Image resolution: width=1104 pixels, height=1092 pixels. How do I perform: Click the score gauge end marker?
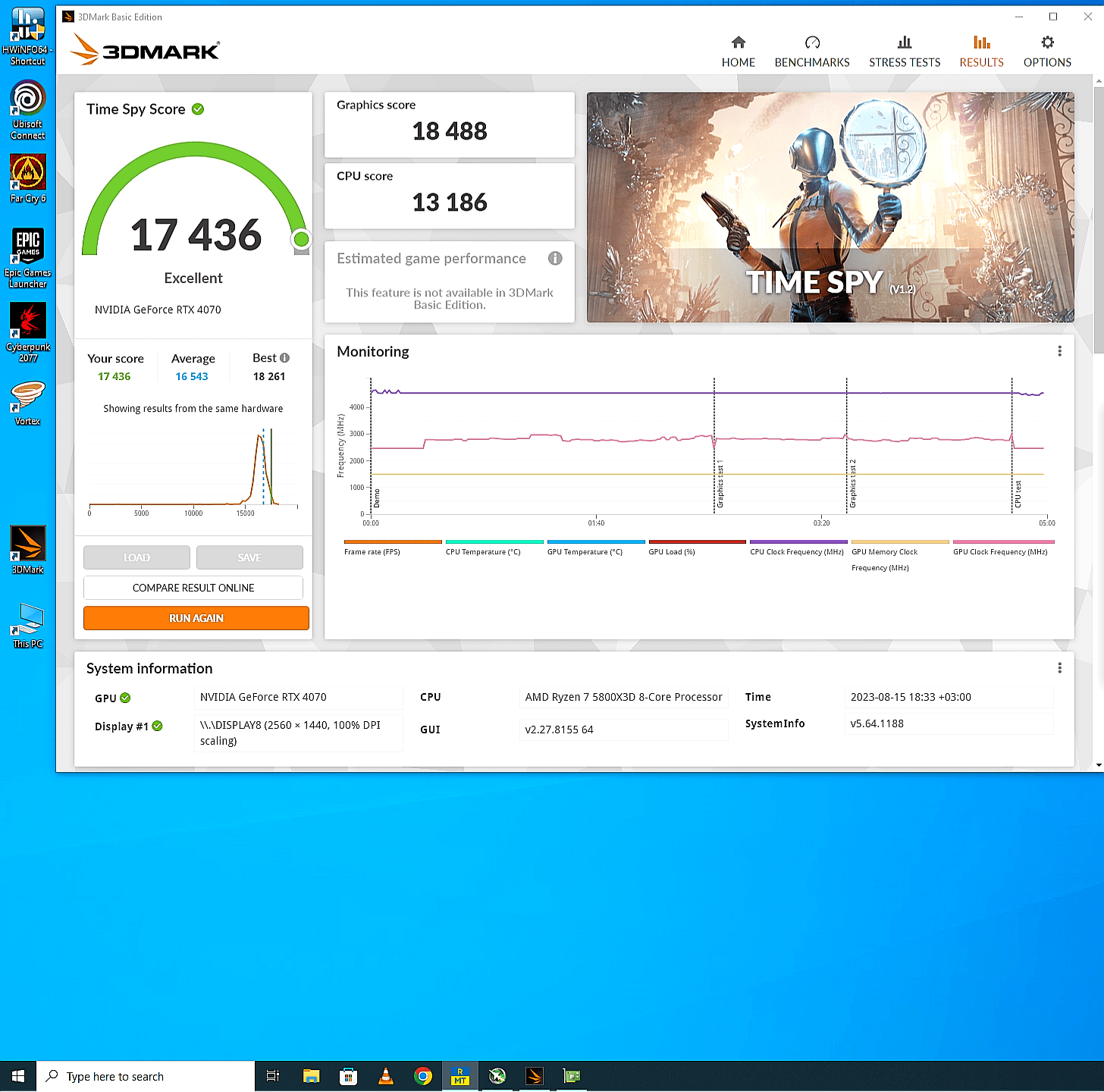(x=301, y=240)
